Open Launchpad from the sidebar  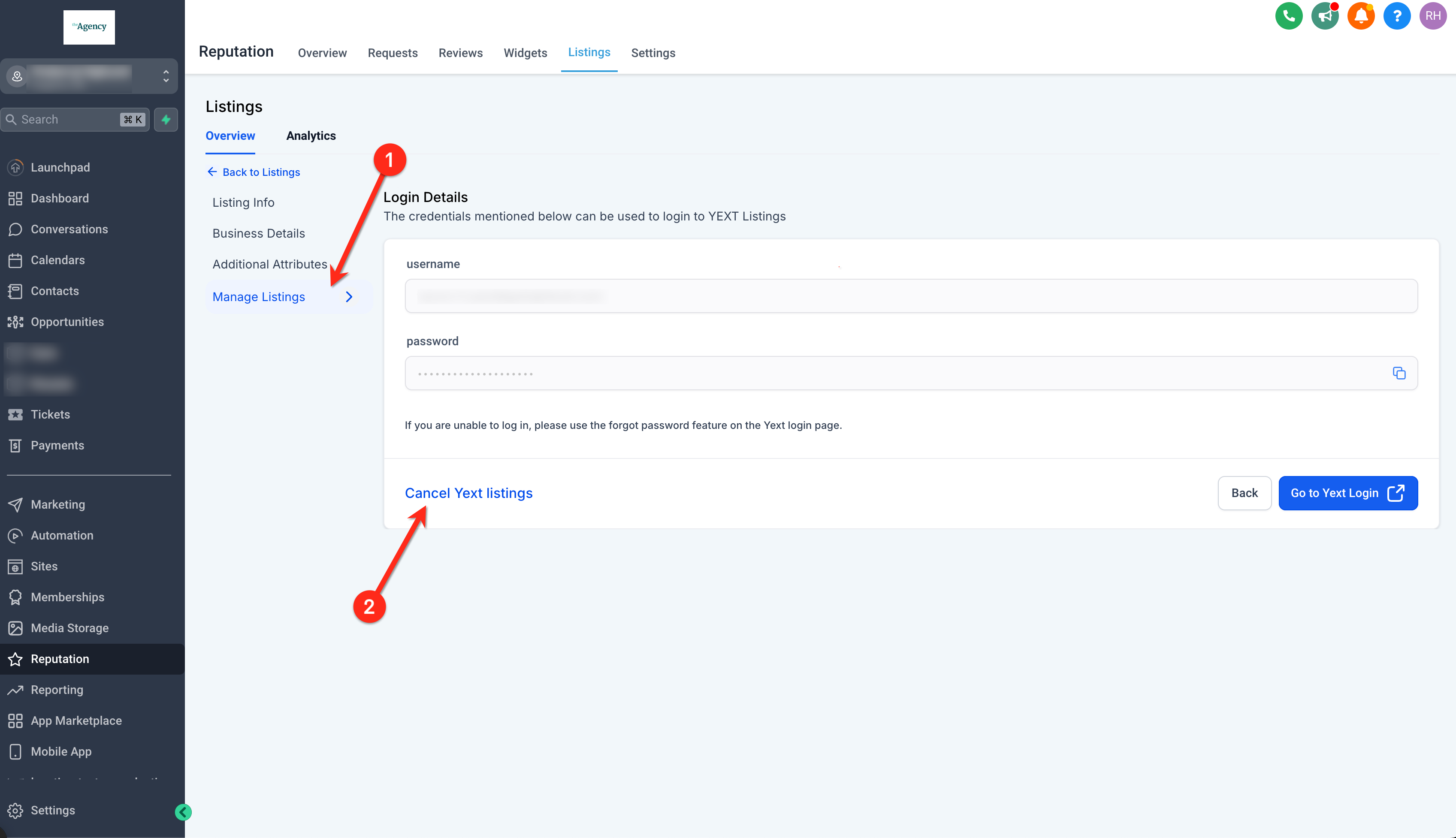pyautogui.click(x=60, y=168)
